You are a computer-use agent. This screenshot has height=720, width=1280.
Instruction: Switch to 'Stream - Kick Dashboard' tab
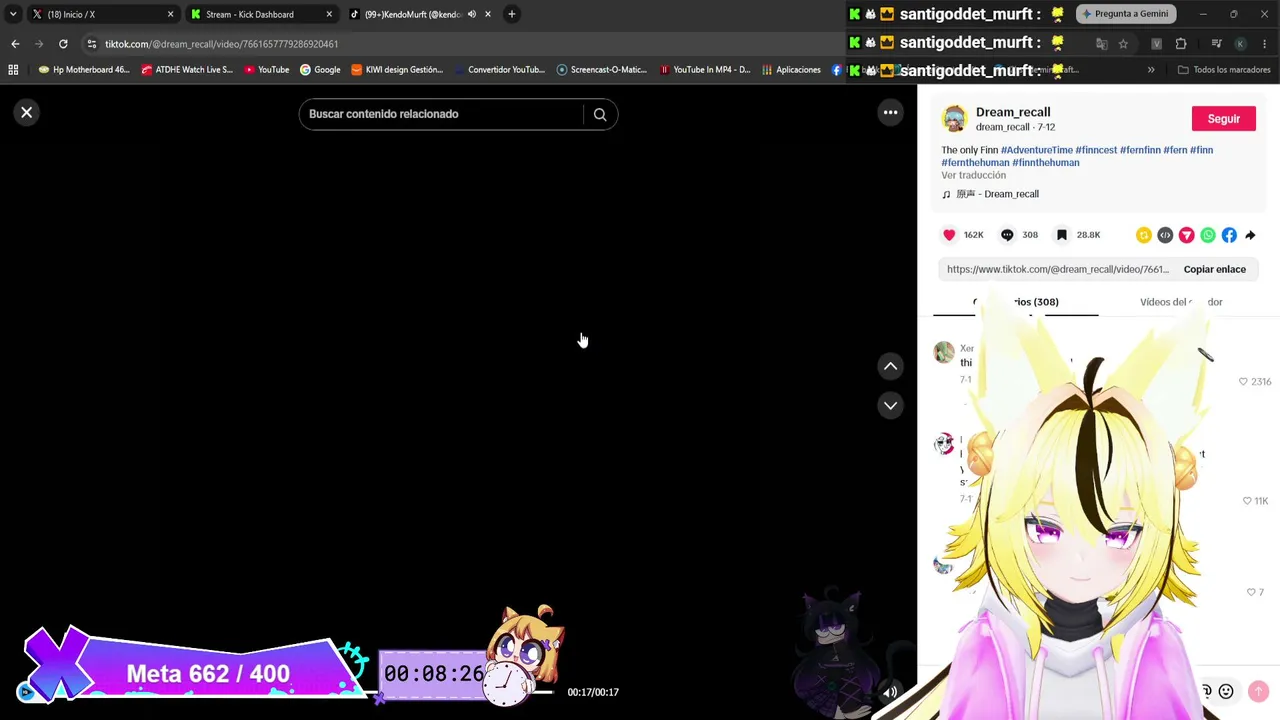tap(260, 14)
